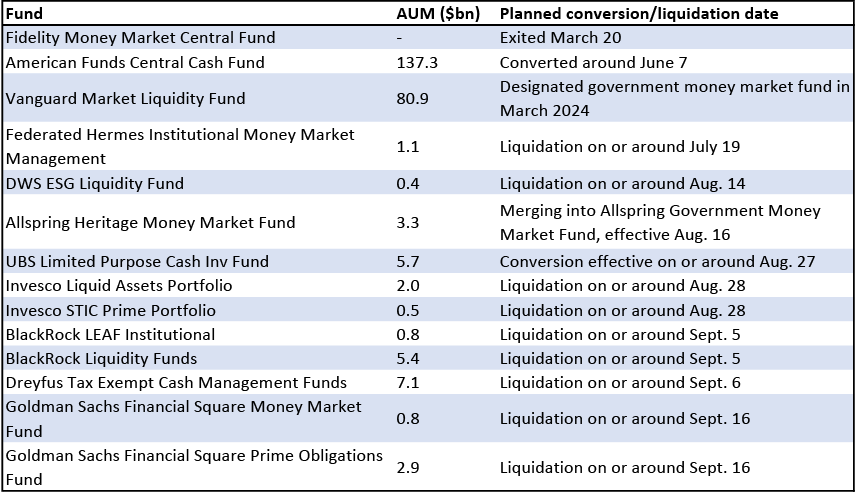Select the BlackRock Liquidity Funds cell
Screen dimensions: 856x493
[101, 358]
